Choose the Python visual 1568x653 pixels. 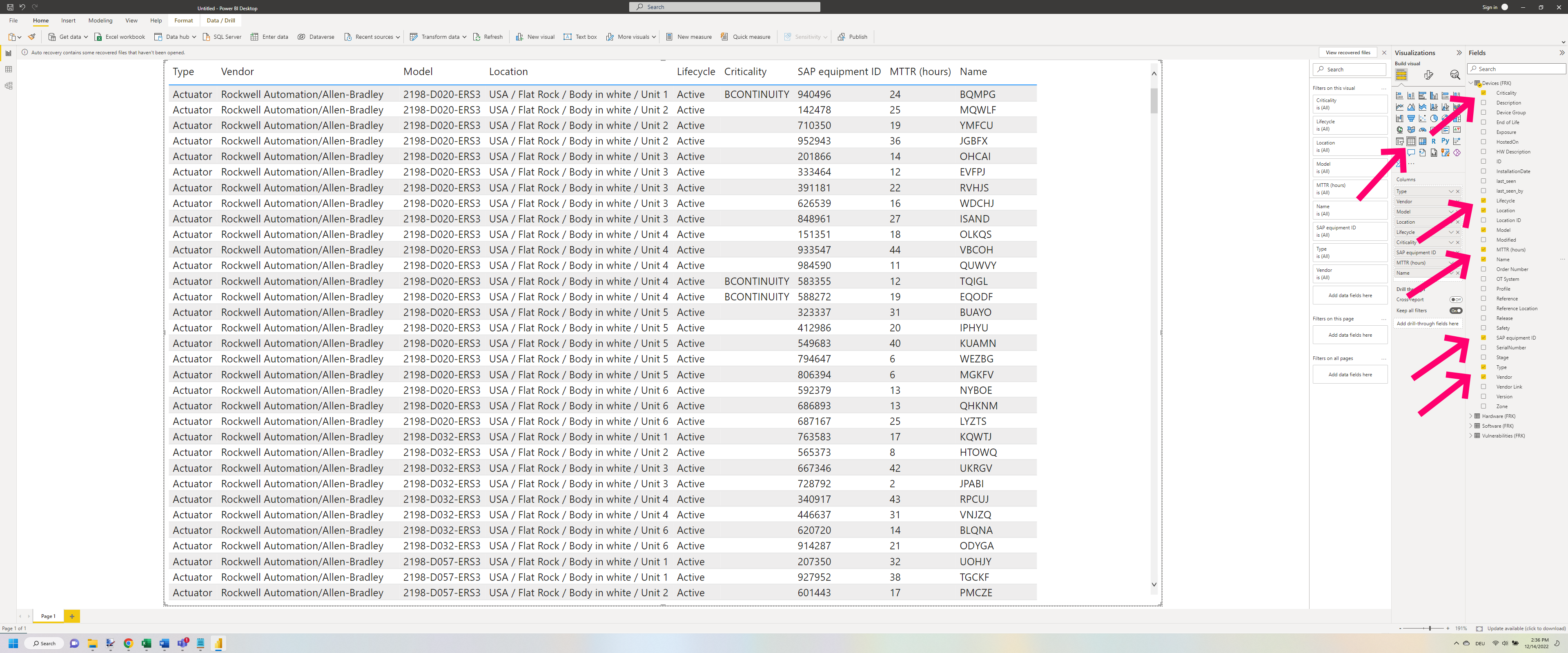pyautogui.click(x=1445, y=141)
